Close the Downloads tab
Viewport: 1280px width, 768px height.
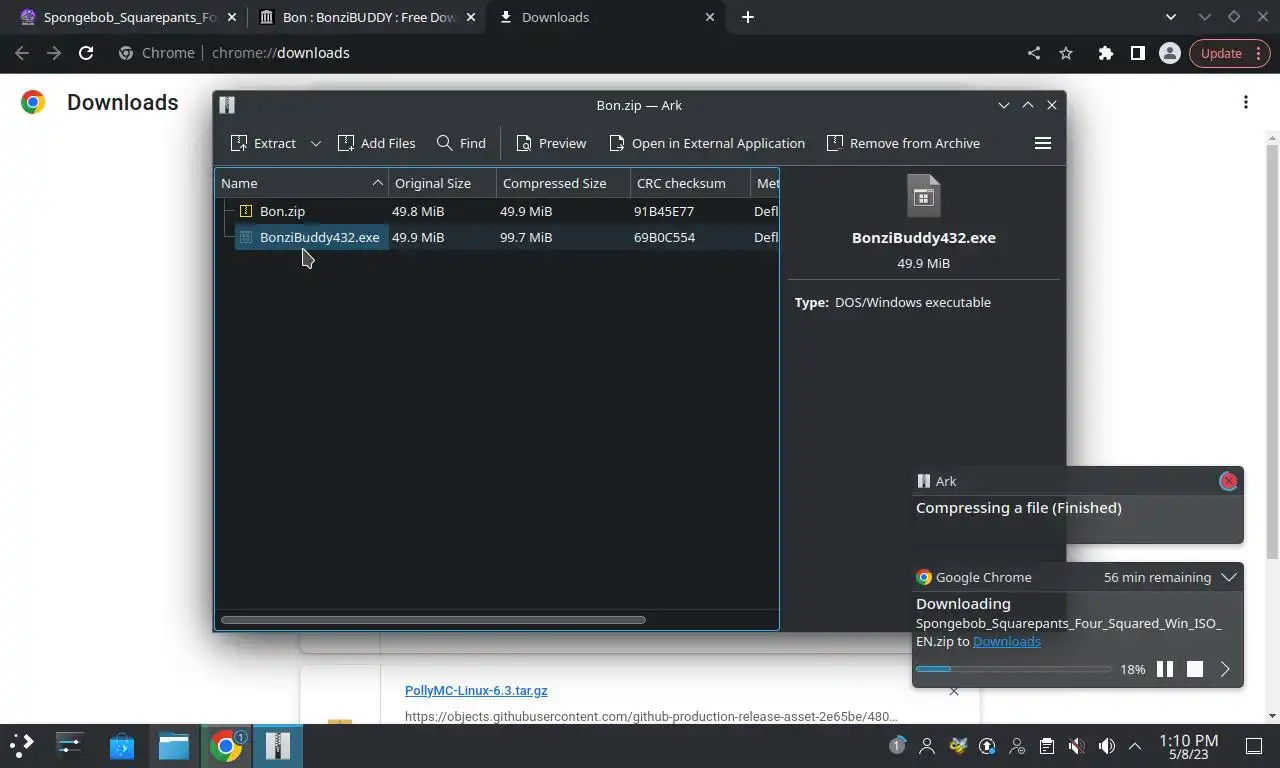tap(710, 17)
